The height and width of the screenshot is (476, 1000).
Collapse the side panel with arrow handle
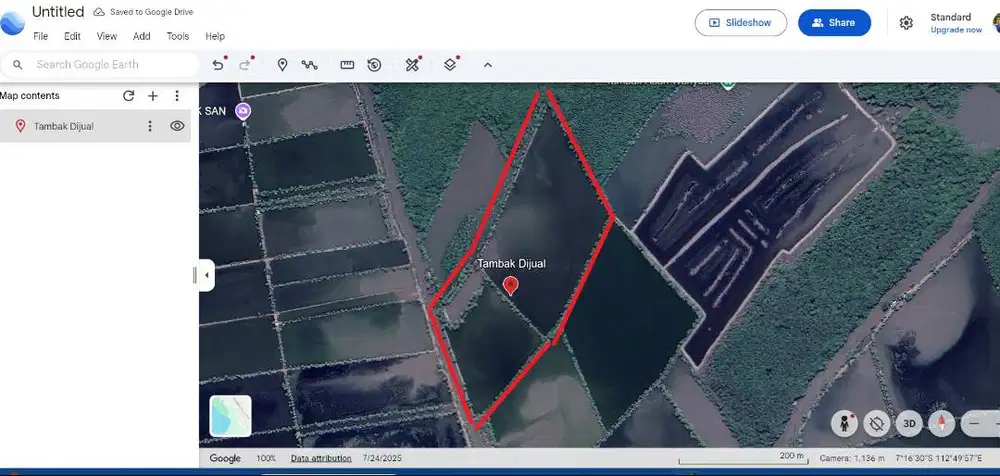[x=206, y=275]
